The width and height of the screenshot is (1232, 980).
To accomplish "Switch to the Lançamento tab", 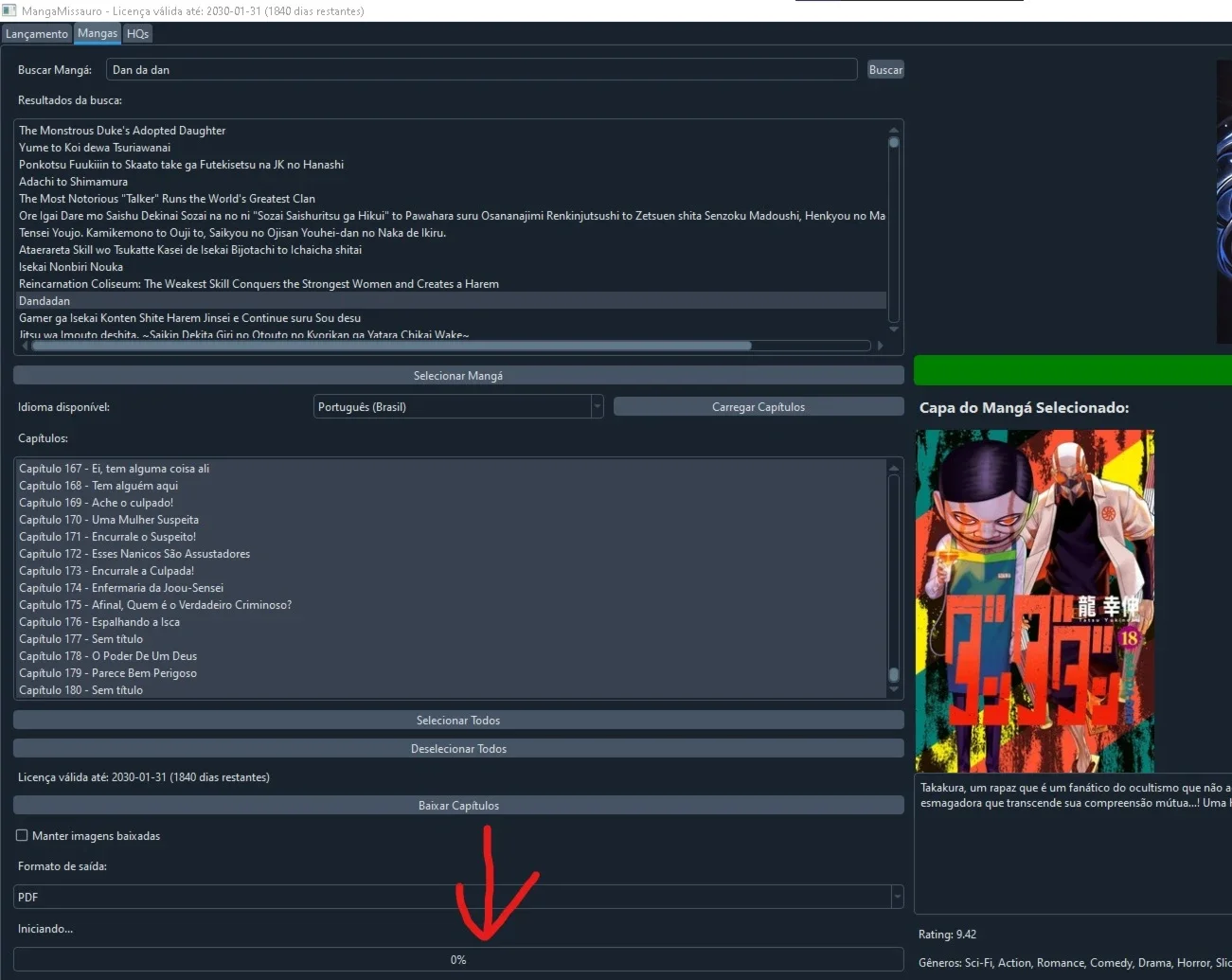I will [x=37, y=34].
